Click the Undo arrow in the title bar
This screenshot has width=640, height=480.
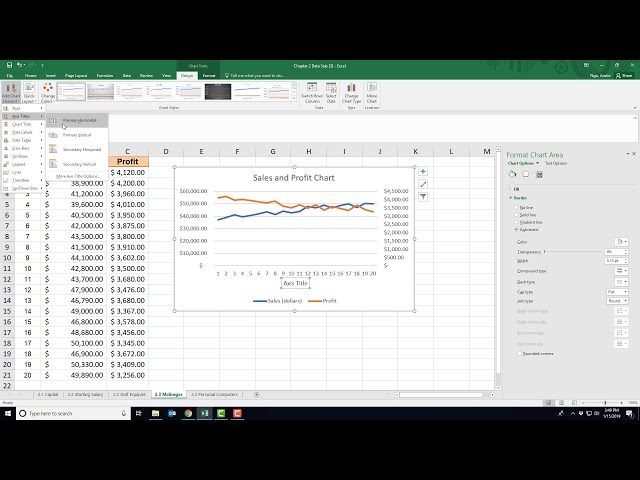coord(19,65)
